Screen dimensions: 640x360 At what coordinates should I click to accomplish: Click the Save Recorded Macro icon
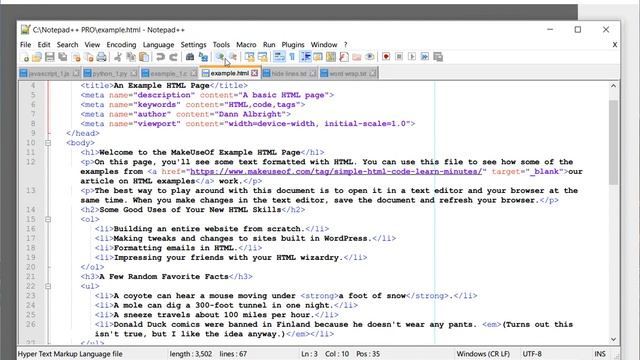point(438,57)
